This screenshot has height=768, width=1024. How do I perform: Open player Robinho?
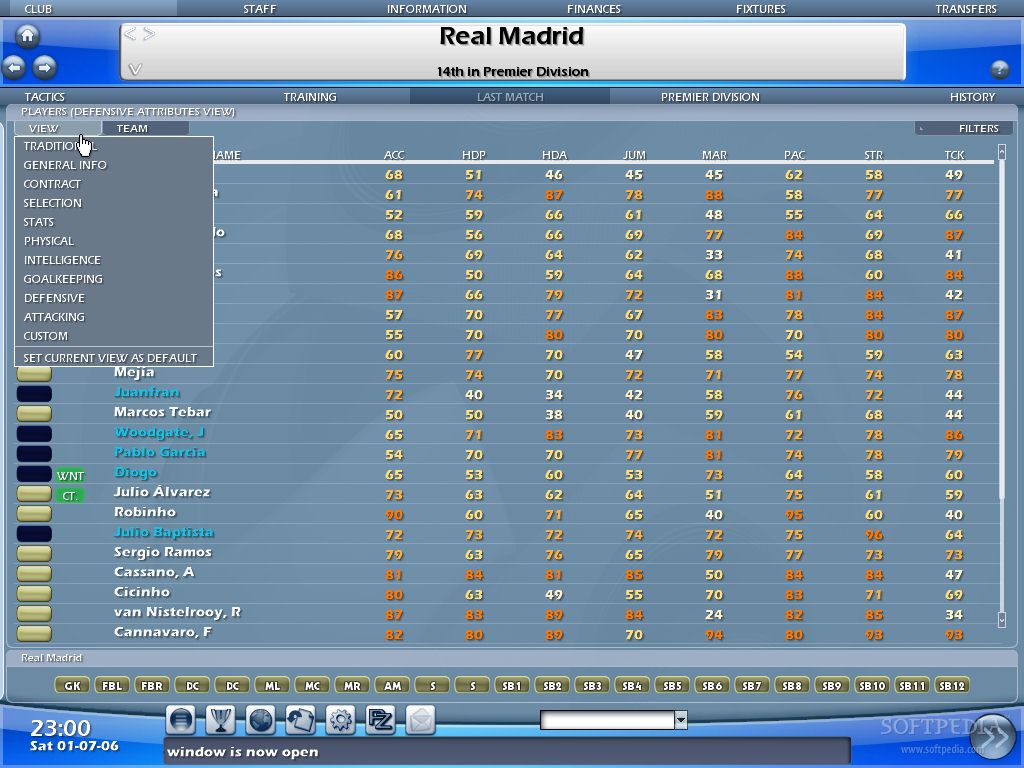pos(144,512)
